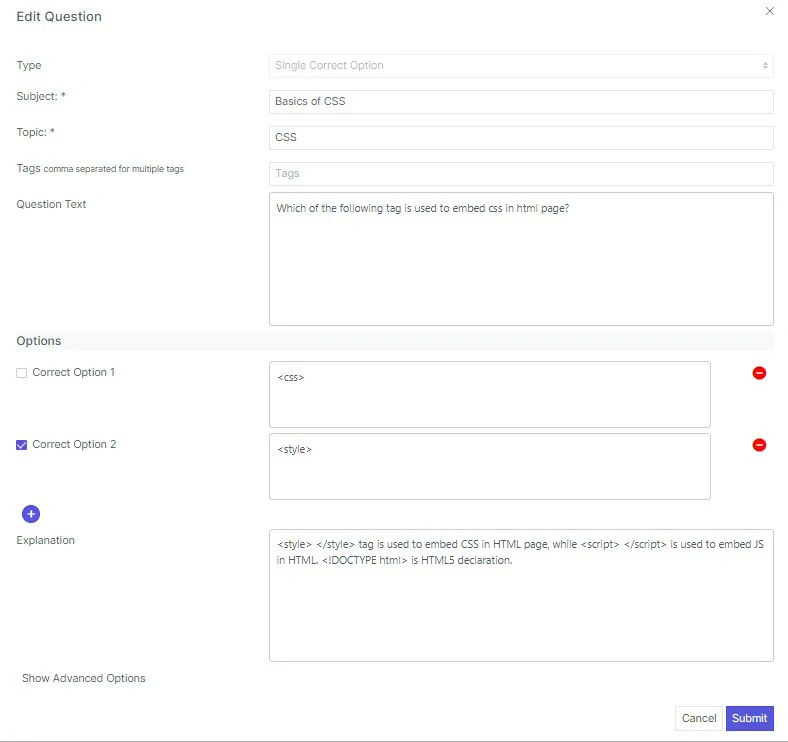Click the 'Tags comma separated' label

pyautogui.click(x=100, y=168)
